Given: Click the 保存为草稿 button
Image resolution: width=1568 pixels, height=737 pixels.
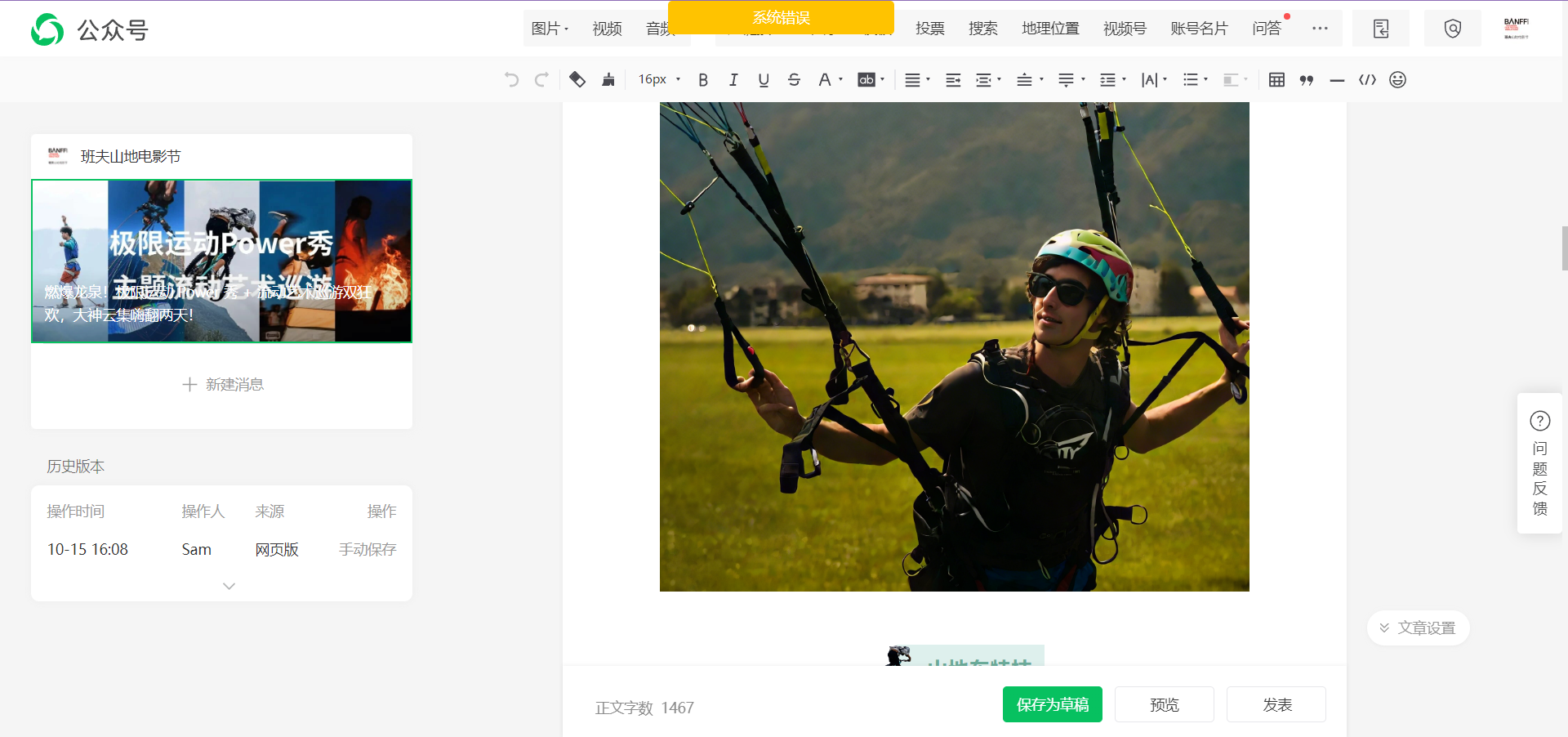Looking at the screenshot, I should coord(1052,704).
